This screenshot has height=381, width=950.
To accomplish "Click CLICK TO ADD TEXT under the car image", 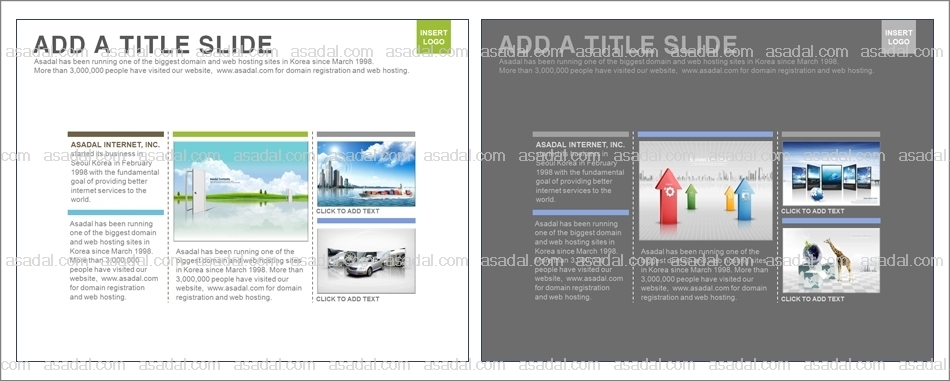I will tap(348, 299).
